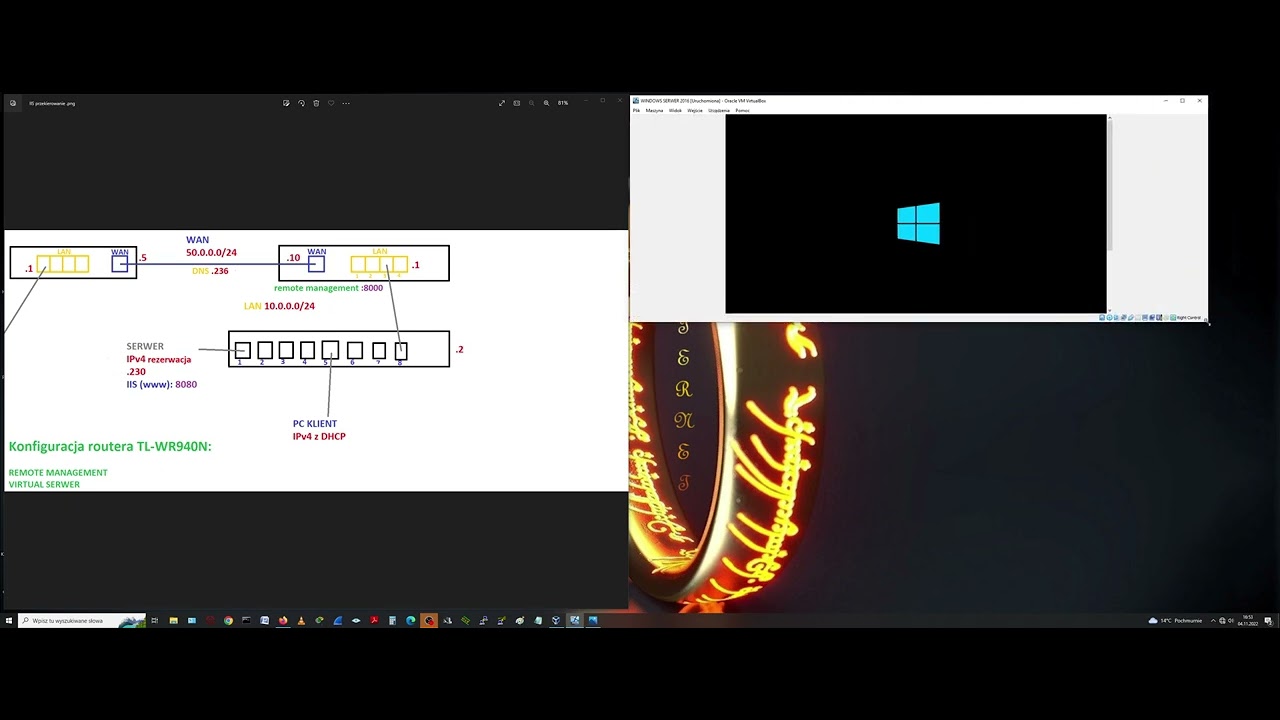Open Microsoft Edge from the taskbar

pos(410,620)
